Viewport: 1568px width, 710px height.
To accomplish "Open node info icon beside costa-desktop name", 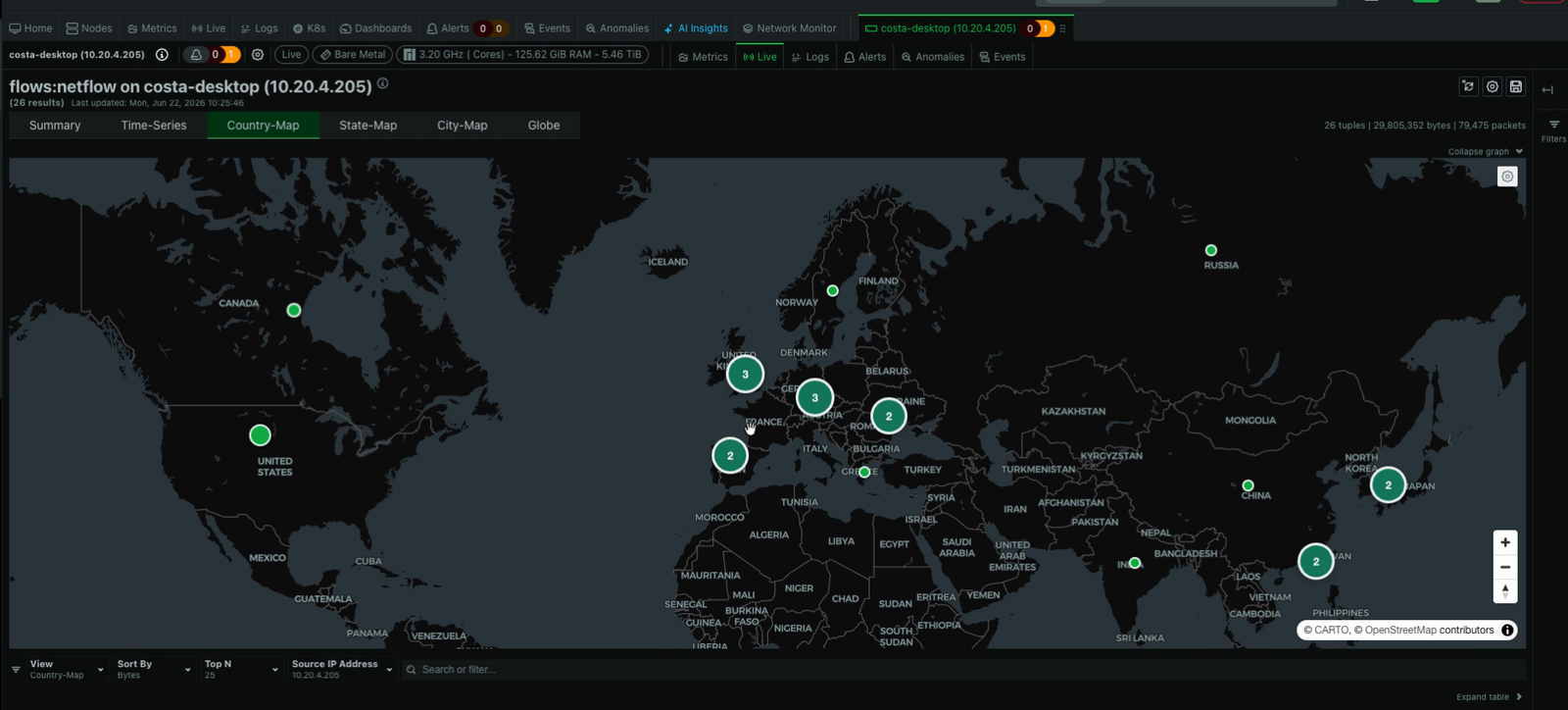I will click(162, 55).
